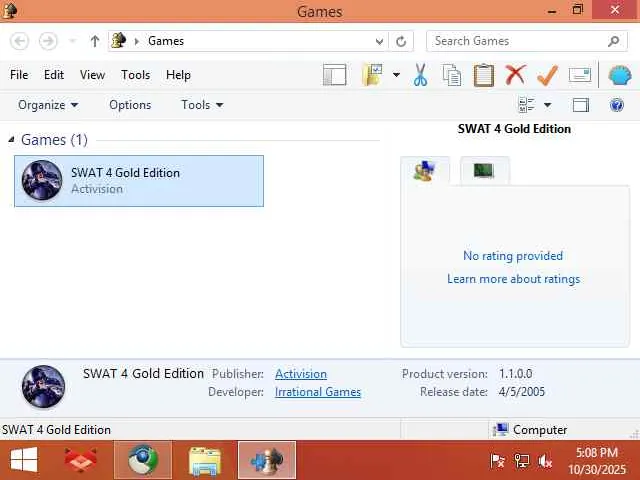The height and width of the screenshot is (480, 640).
Task: Switch to the ratings tab
Action: (425, 171)
